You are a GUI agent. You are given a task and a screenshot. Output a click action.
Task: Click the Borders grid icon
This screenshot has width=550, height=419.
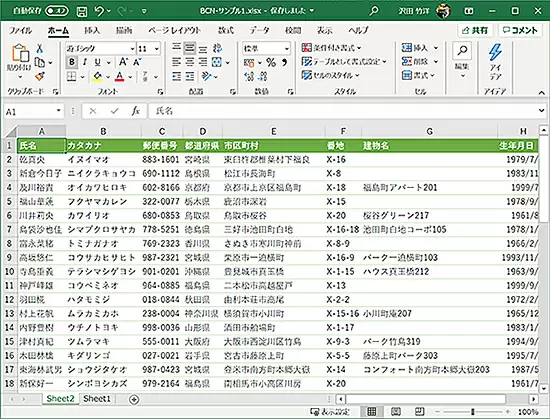click(72, 76)
